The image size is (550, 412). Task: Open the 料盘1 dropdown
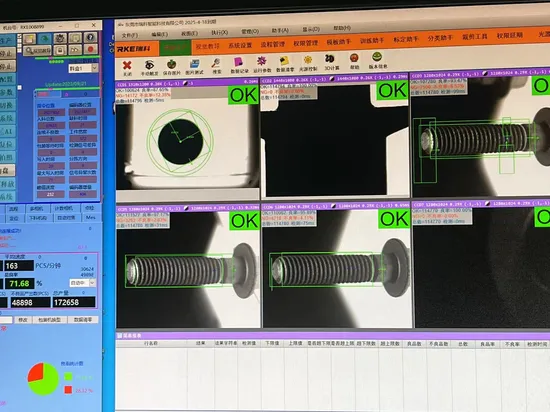[x=83, y=68]
